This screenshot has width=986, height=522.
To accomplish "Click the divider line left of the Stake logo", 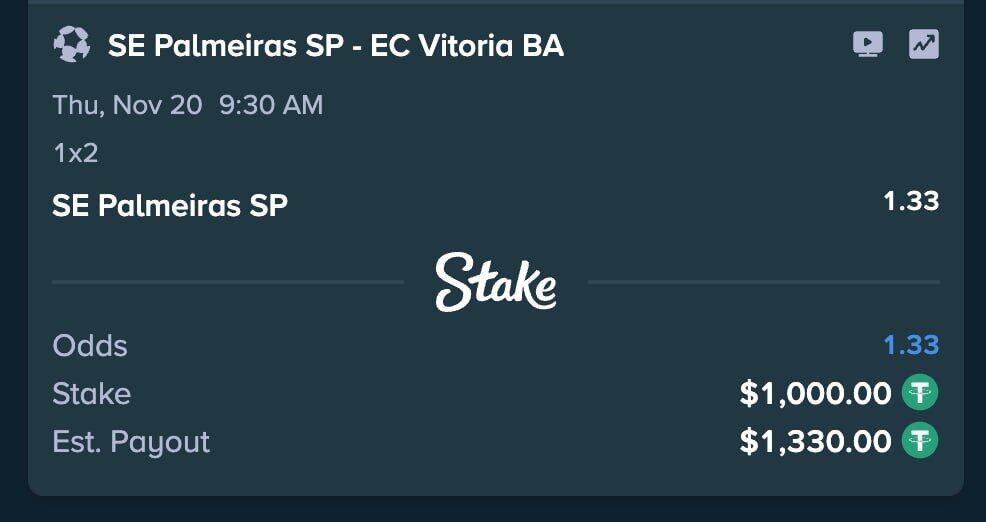I will coord(228,283).
